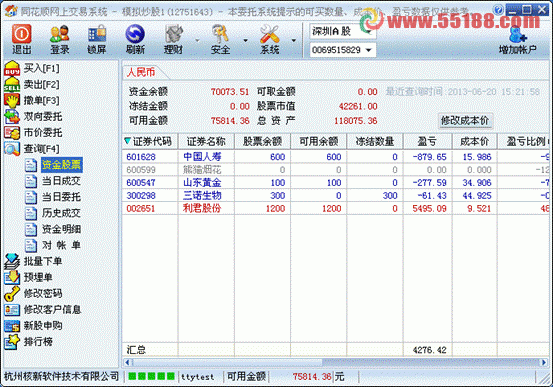Select the 三诺生物 stock row

[x=336, y=195]
